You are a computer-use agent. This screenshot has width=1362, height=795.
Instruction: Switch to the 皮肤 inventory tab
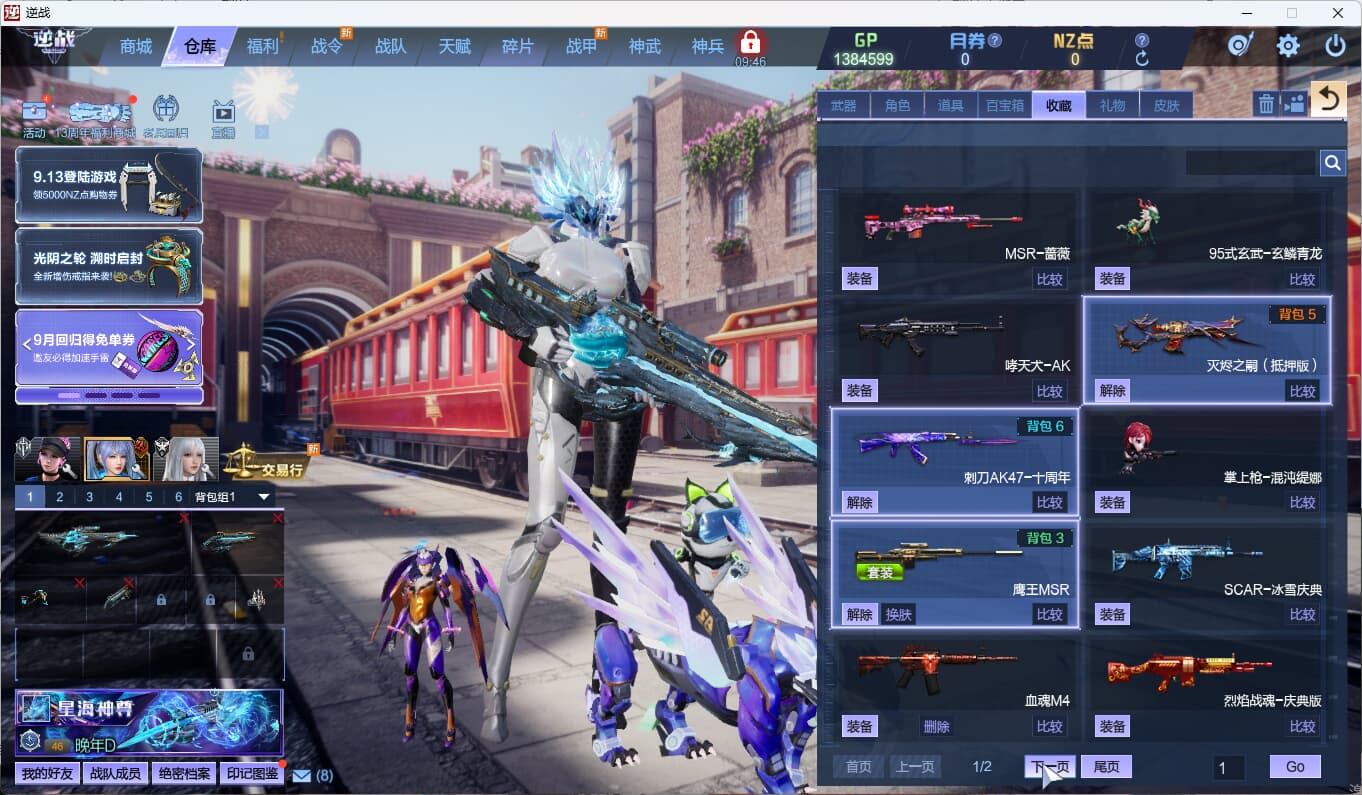tap(1166, 105)
